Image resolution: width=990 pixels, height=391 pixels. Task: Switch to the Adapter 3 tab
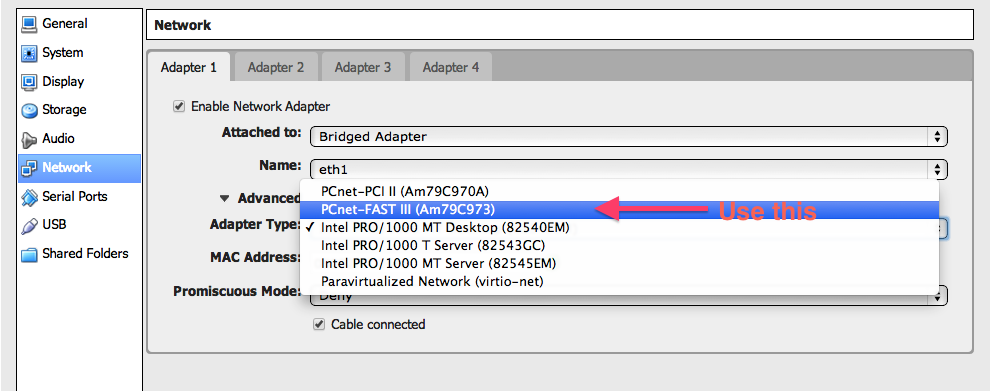point(363,67)
